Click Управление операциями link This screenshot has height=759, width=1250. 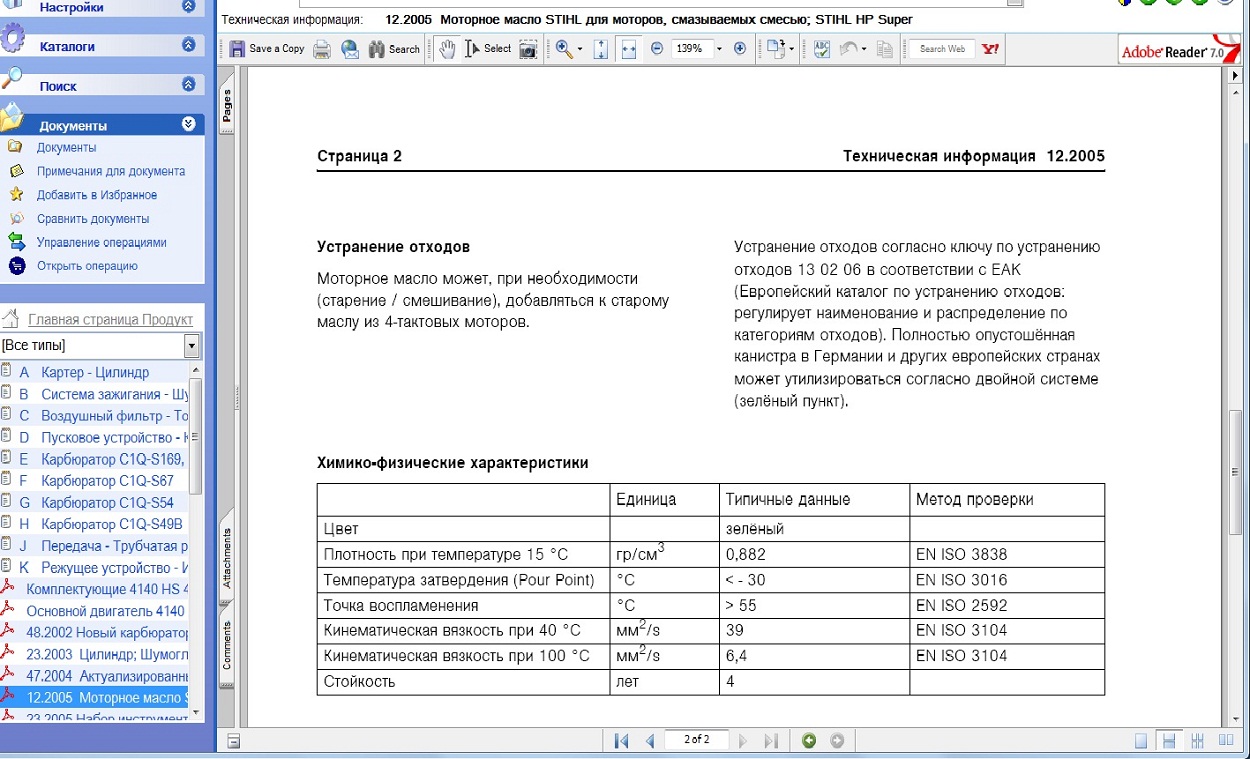[102, 242]
